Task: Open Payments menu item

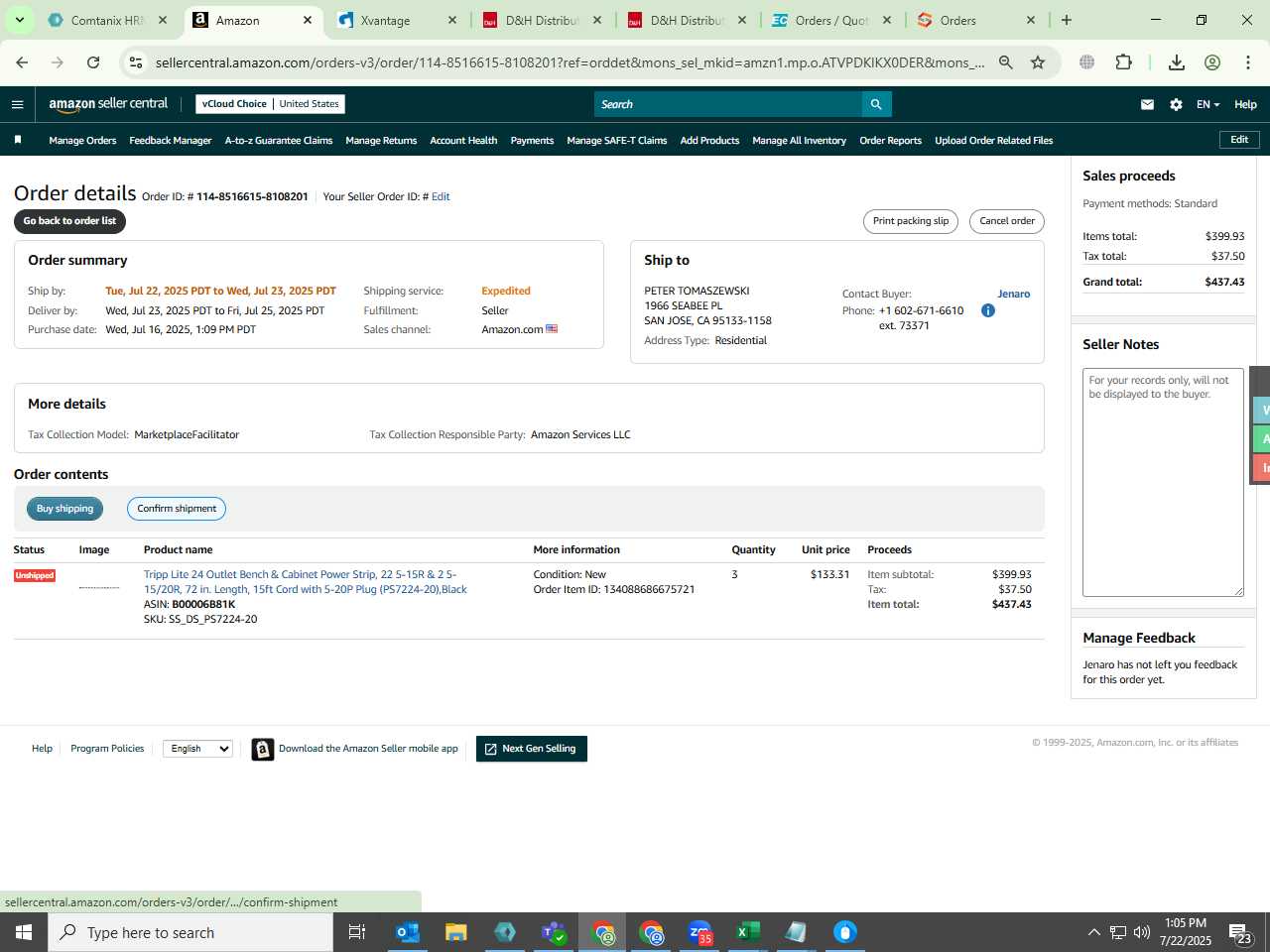Action: pos(532,140)
